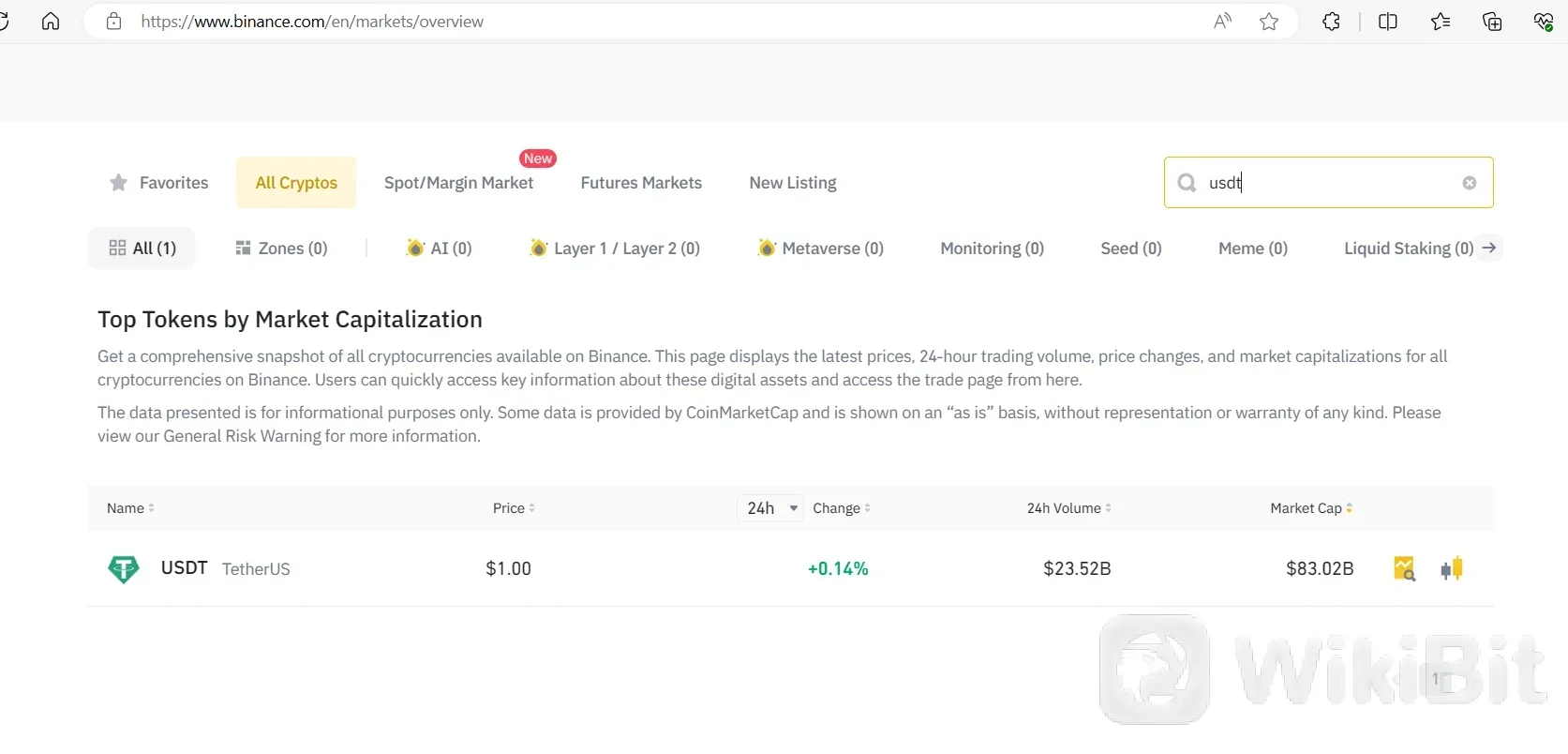Open the Favorites tab

(x=159, y=183)
